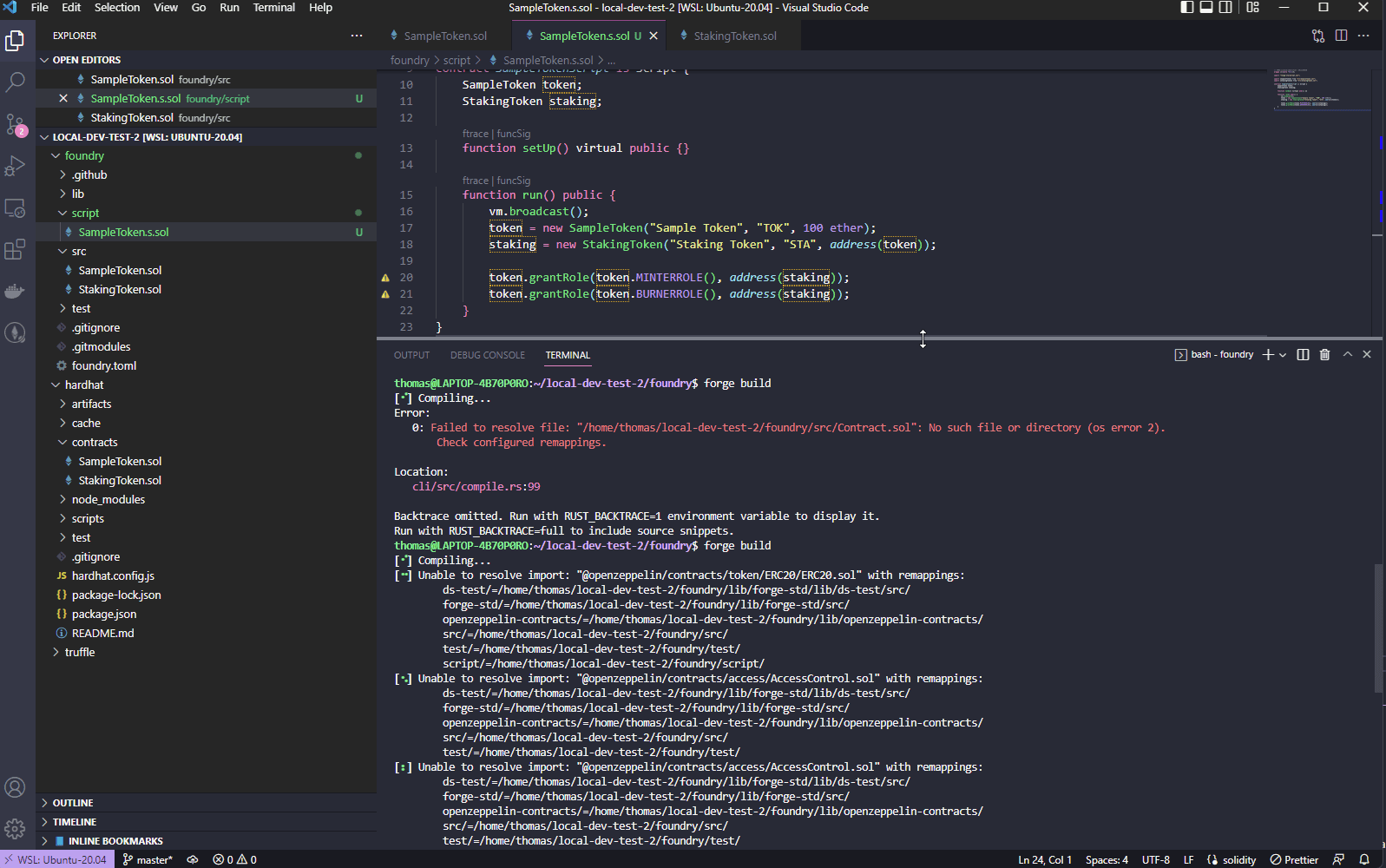Close SampleToken.s.sol in Open Editors list
1386x868 pixels.
pos(63,98)
